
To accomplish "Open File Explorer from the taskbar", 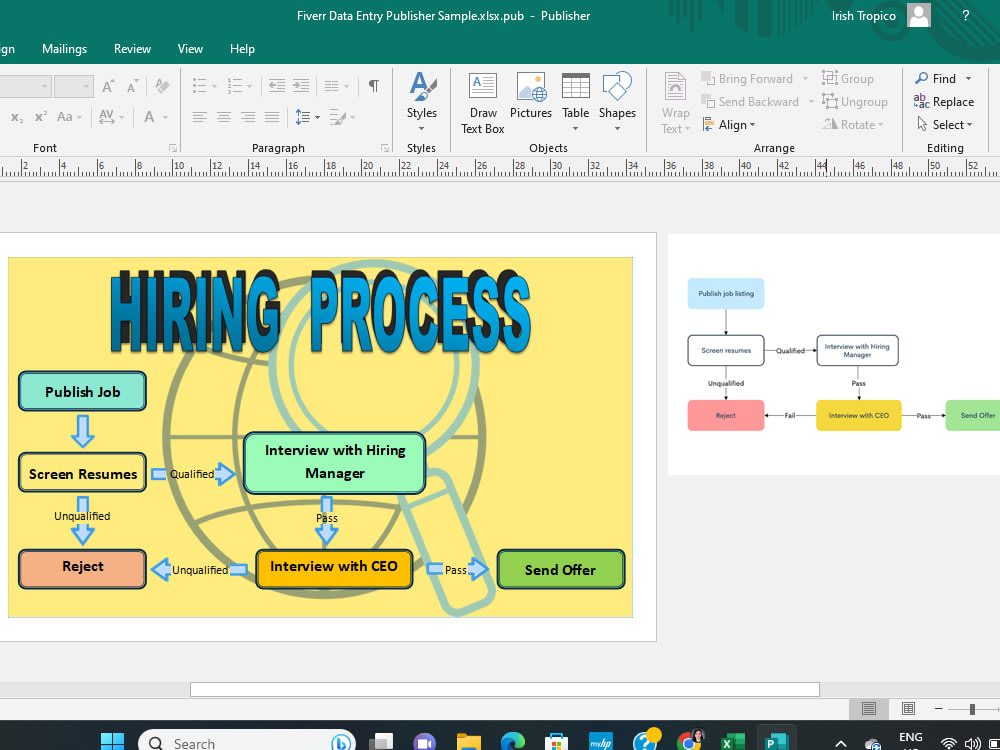I will coord(469,742).
